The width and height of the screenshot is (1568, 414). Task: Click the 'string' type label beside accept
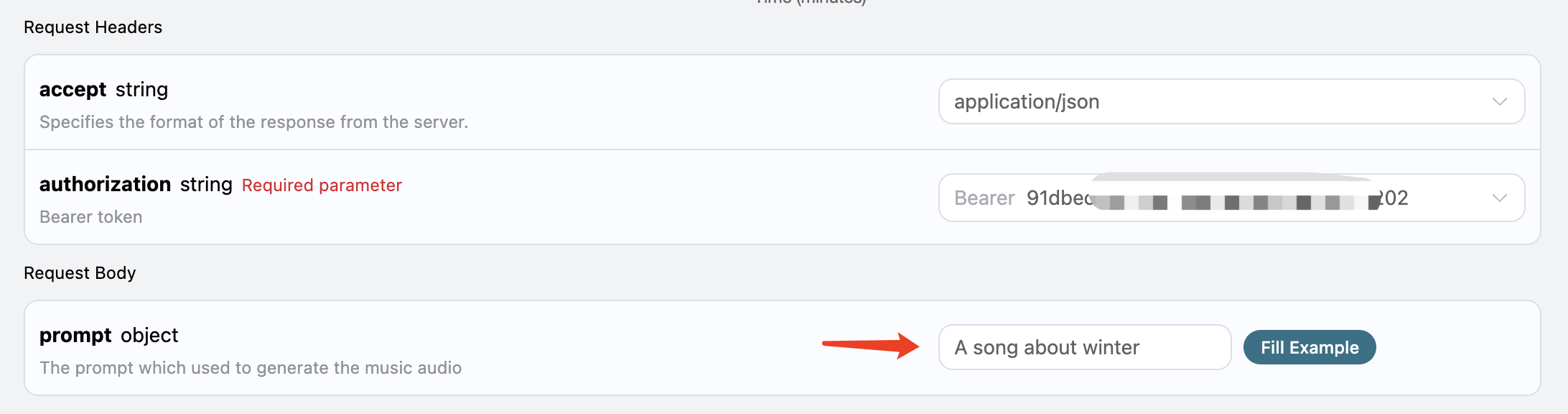(x=141, y=90)
